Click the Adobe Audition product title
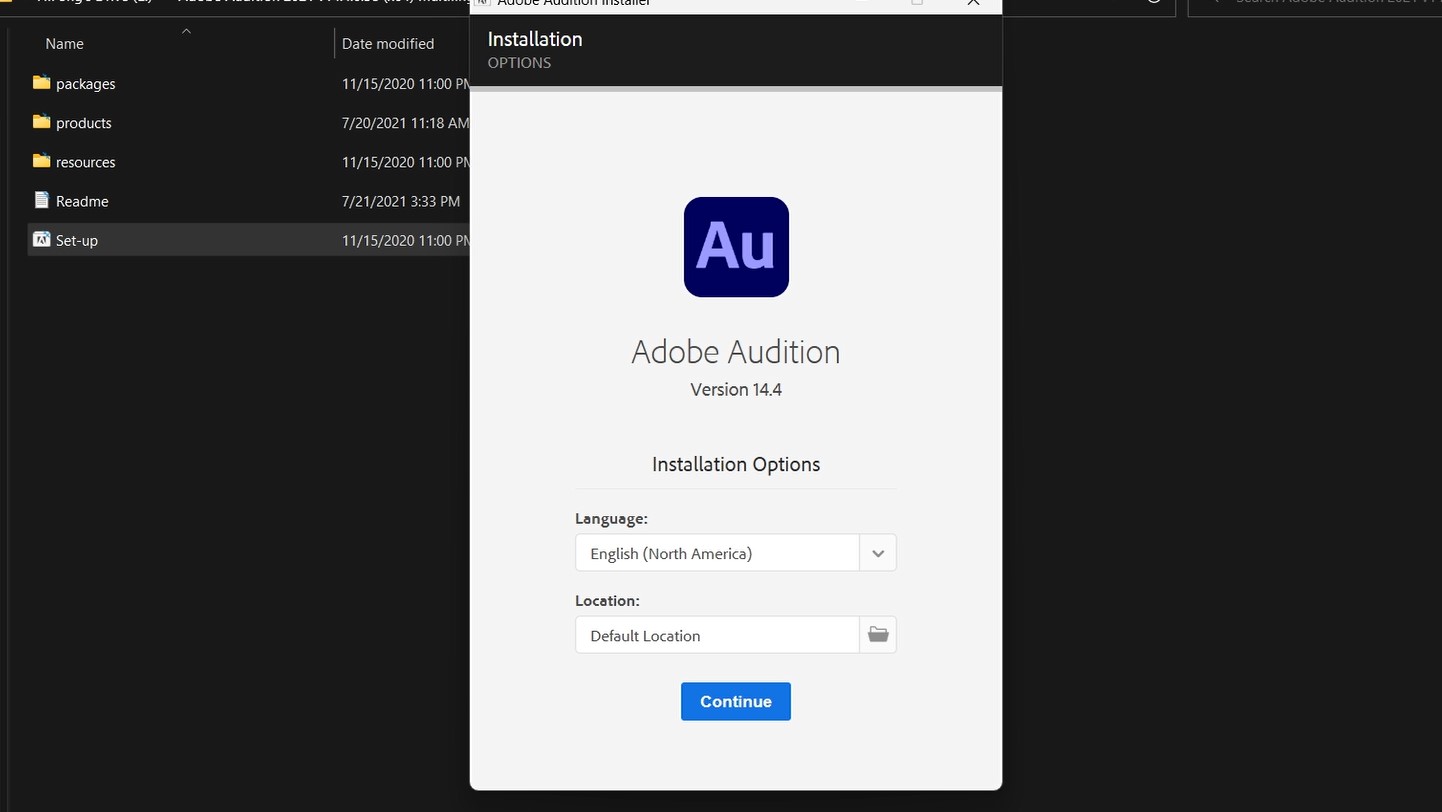The width and height of the screenshot is (1442, 812). (x=736, y=352)
